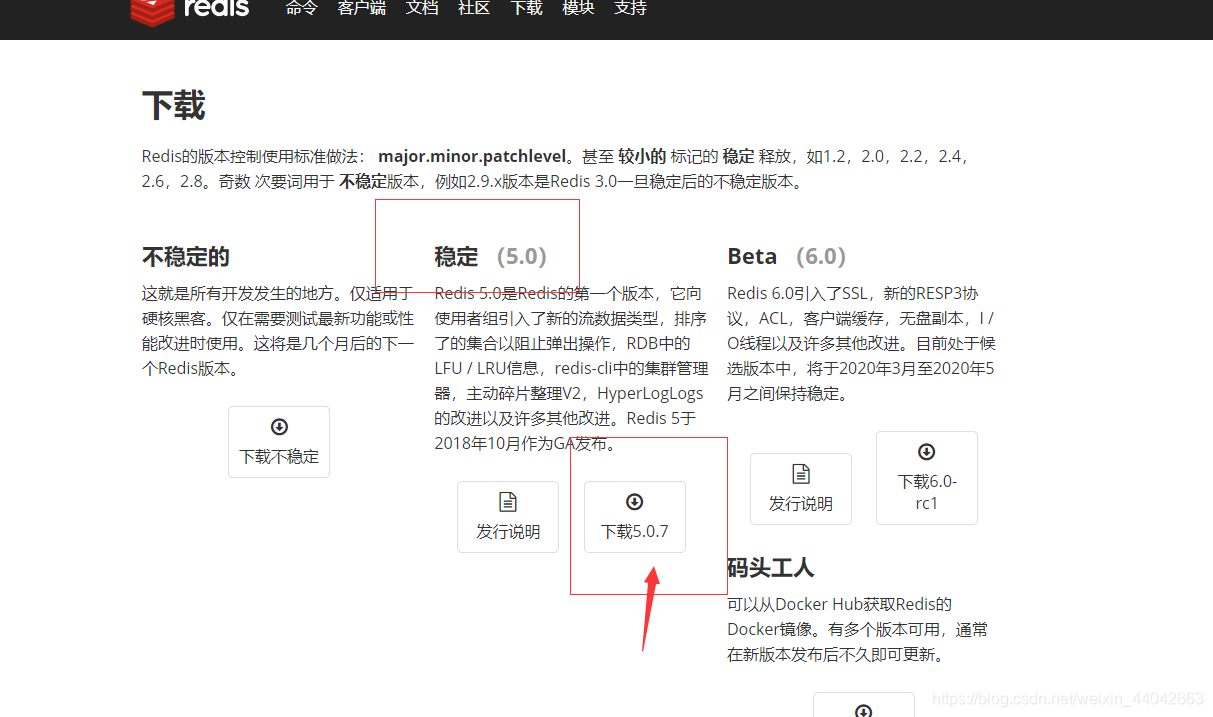The width and height of the screenshot is (1213, 717).
Task: Click the Redis logo in the header
Action: (189, 10)
